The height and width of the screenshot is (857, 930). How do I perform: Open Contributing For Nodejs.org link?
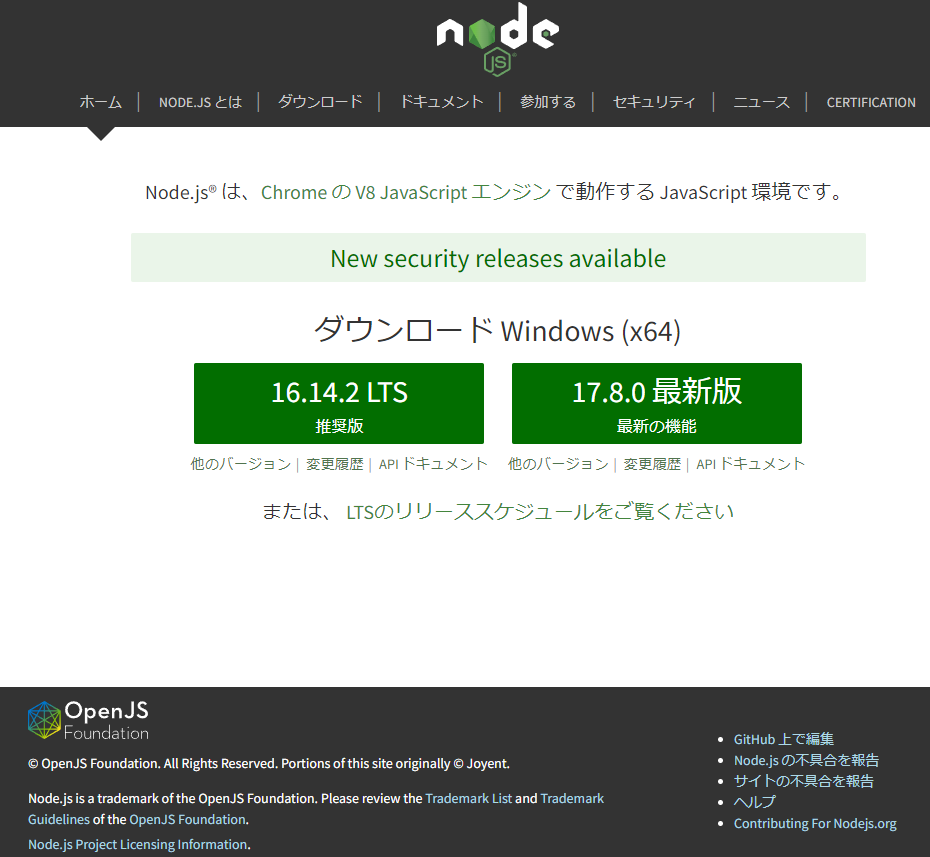[x=815, y=823]
